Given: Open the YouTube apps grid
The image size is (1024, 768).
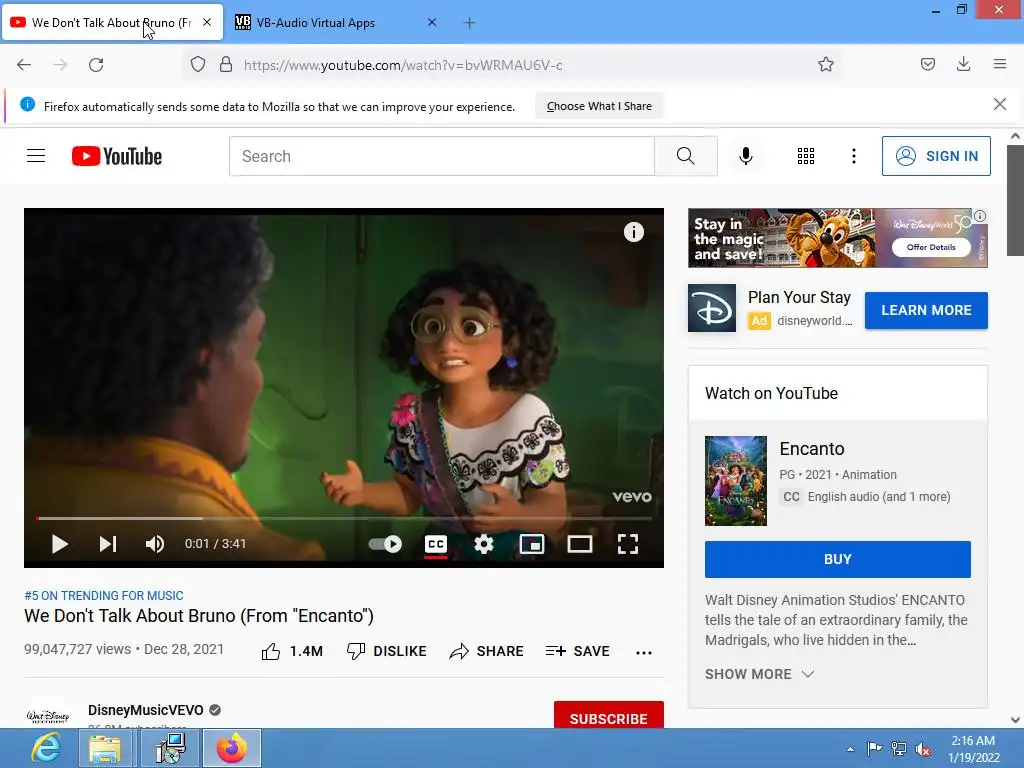Looking at the screenshot, I should (806, 156).
